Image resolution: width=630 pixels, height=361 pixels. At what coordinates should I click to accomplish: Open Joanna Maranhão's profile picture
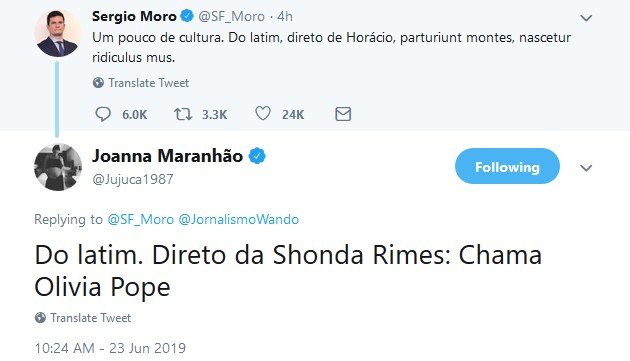tap(57, 167)
